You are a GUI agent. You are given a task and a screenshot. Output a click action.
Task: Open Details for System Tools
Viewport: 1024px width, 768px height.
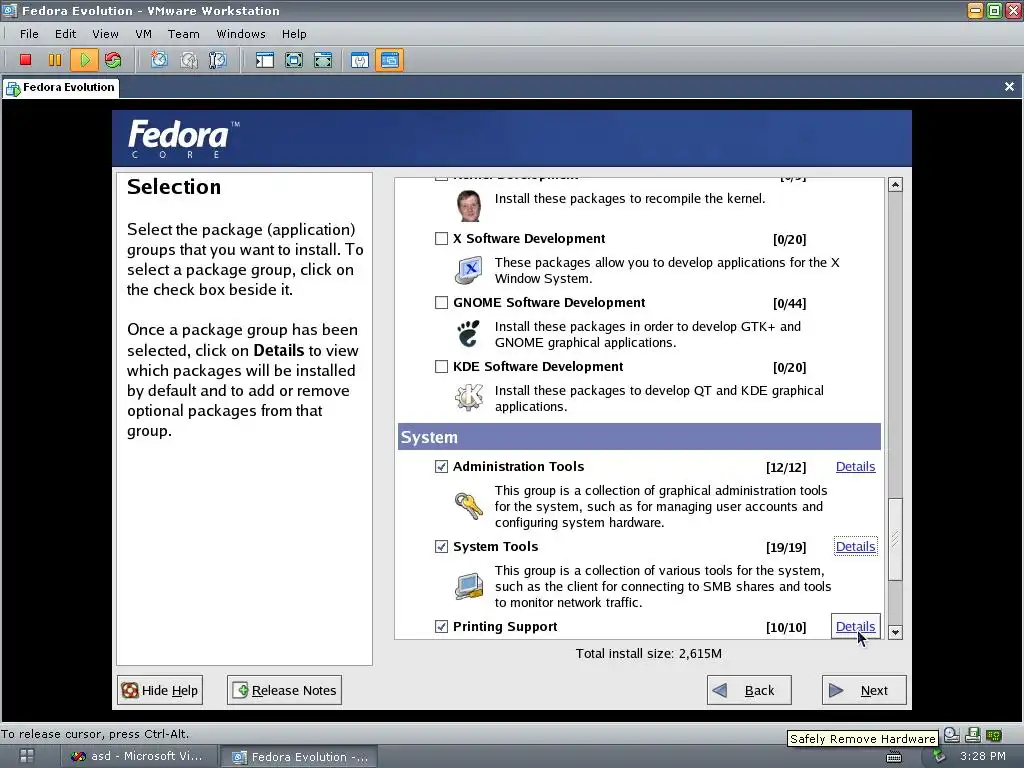tap(855, 547)
